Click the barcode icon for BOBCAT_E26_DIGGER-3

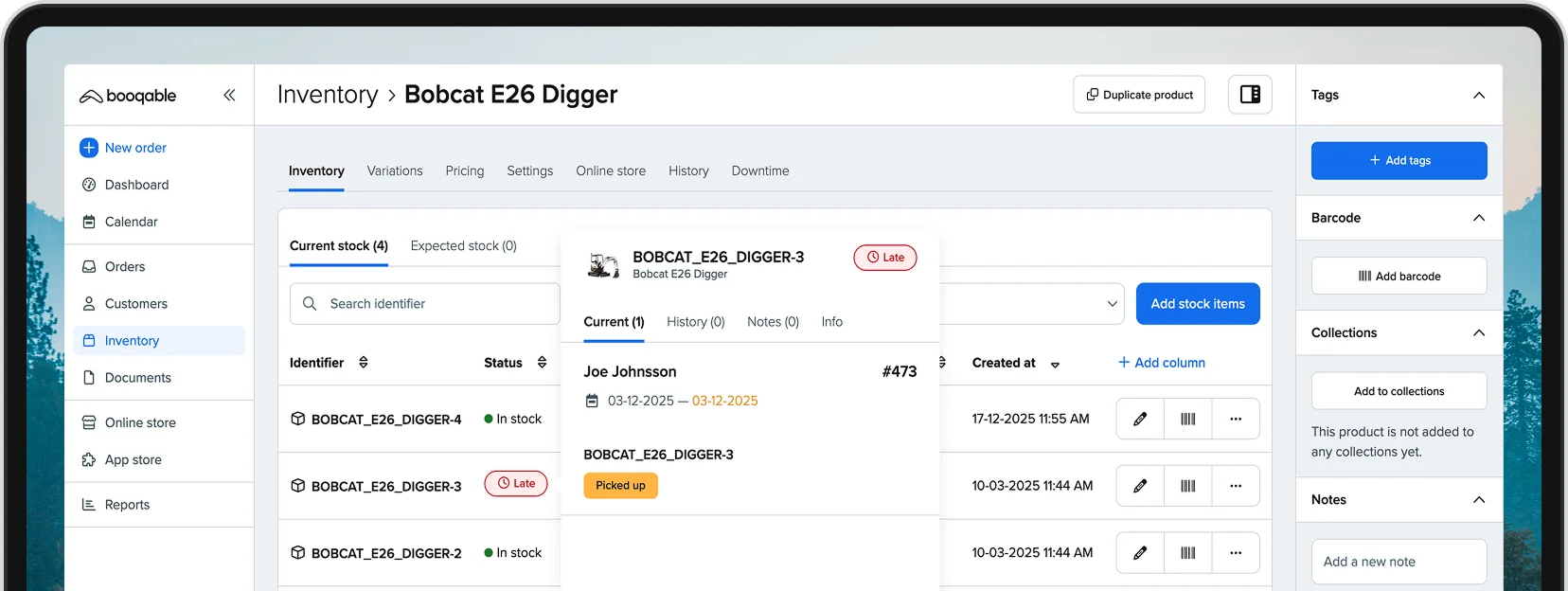coord(1187,486)
